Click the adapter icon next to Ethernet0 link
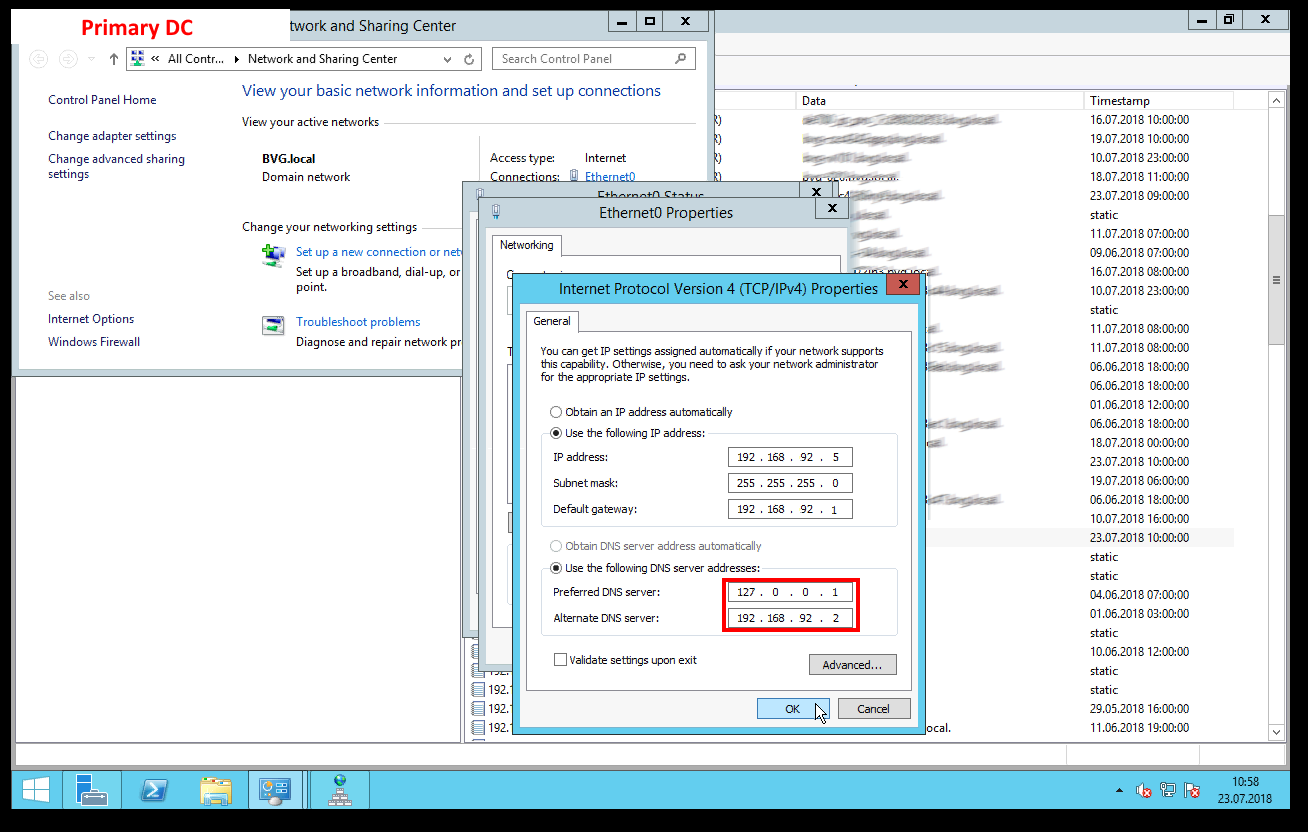Viewport: 1308px width, 832px height. click(x=575, y=177)
